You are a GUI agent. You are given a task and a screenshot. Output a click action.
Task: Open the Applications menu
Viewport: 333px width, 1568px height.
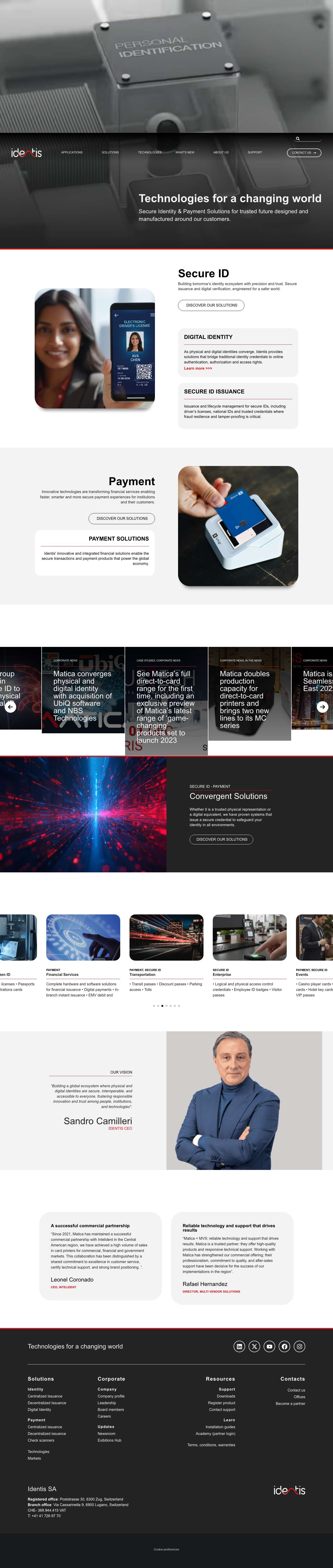(x=72, y=152)
